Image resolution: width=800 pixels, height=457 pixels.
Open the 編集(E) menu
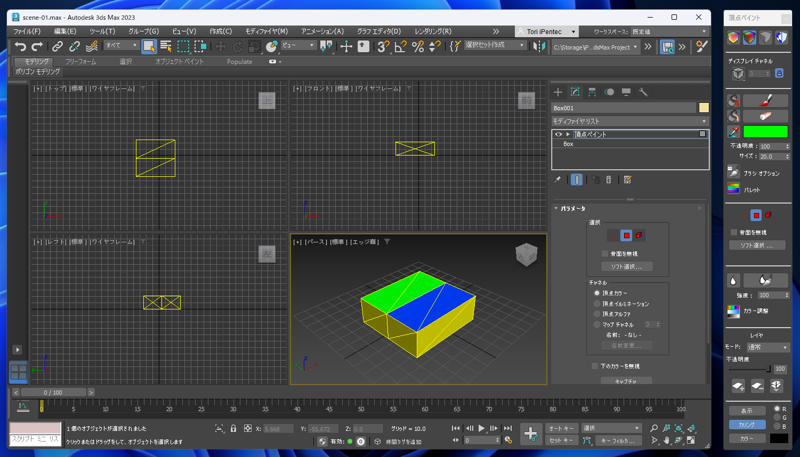point(65,32)
